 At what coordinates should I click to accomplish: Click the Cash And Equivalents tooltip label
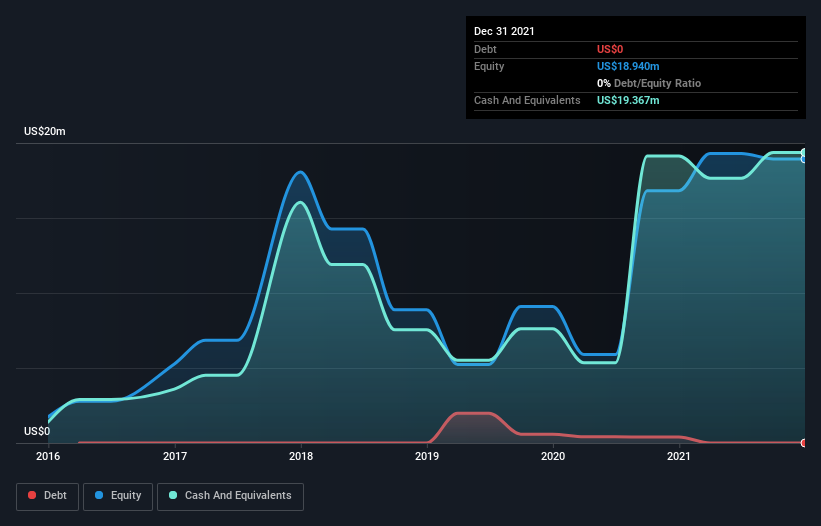pyautogui.click(x=527, y=100)
